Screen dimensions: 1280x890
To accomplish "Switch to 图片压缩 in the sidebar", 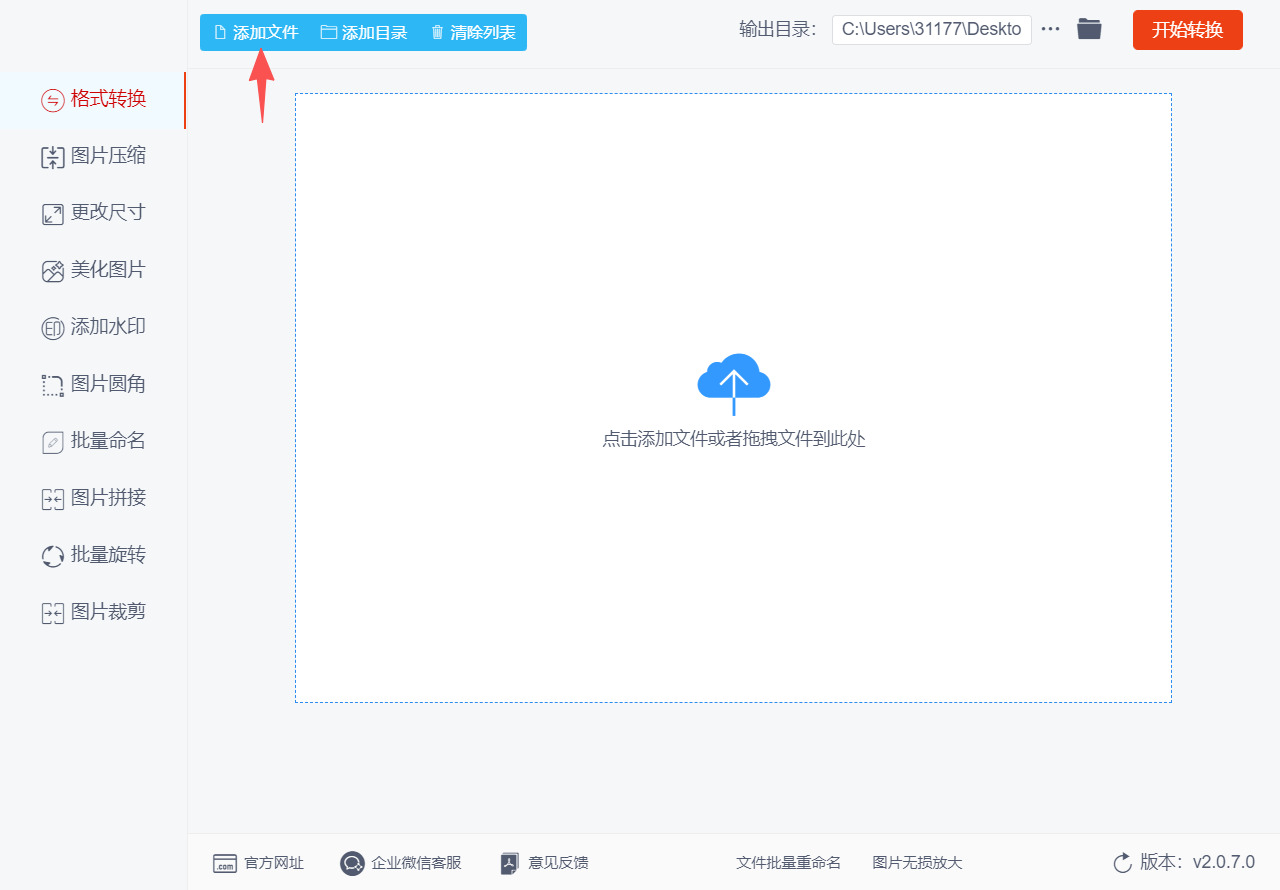I will click(93, 156).
